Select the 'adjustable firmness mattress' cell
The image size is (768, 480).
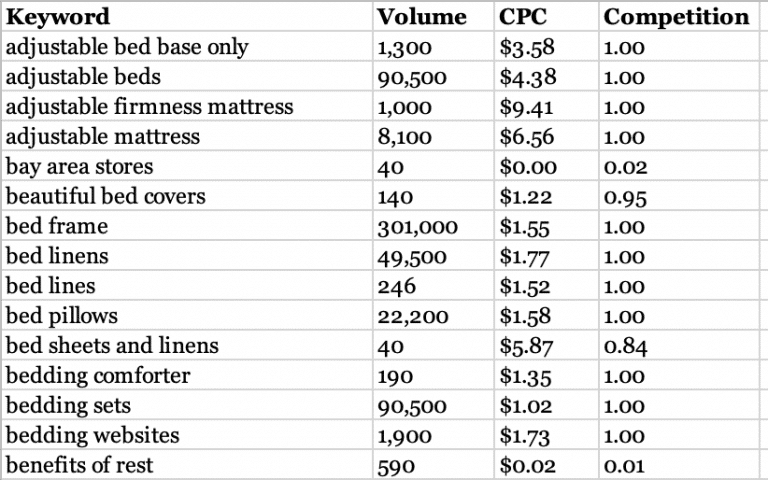[187, 106]
